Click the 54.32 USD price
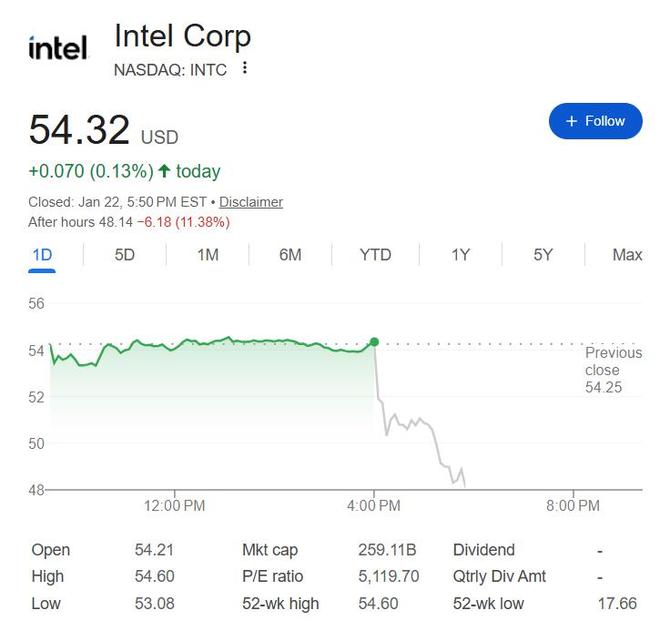The image size is (660, 641). (x=80, y=131)
